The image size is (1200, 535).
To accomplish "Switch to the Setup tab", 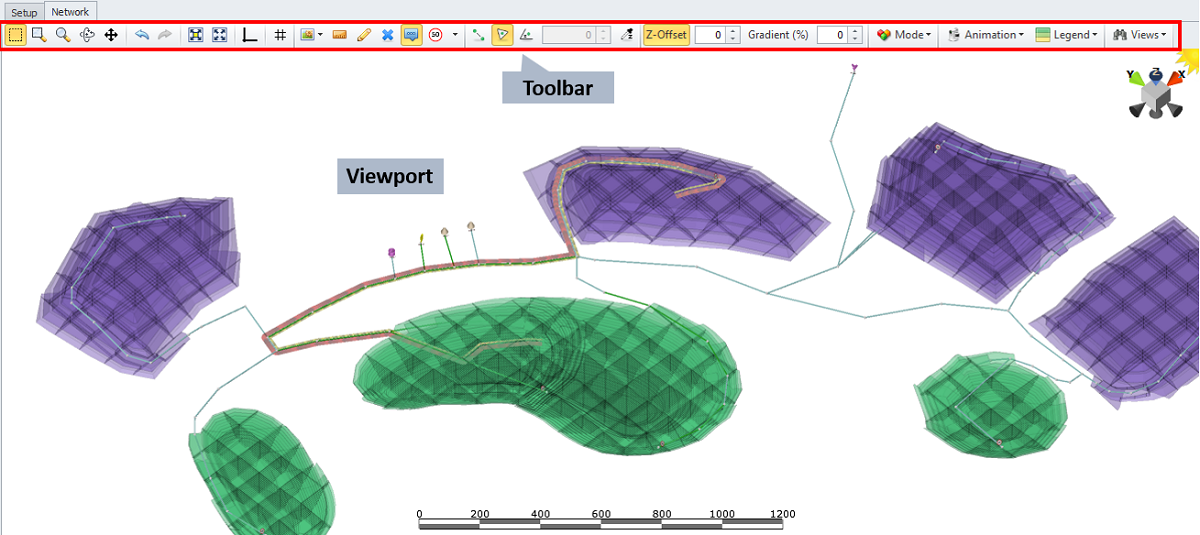I will tap(24, 12).
